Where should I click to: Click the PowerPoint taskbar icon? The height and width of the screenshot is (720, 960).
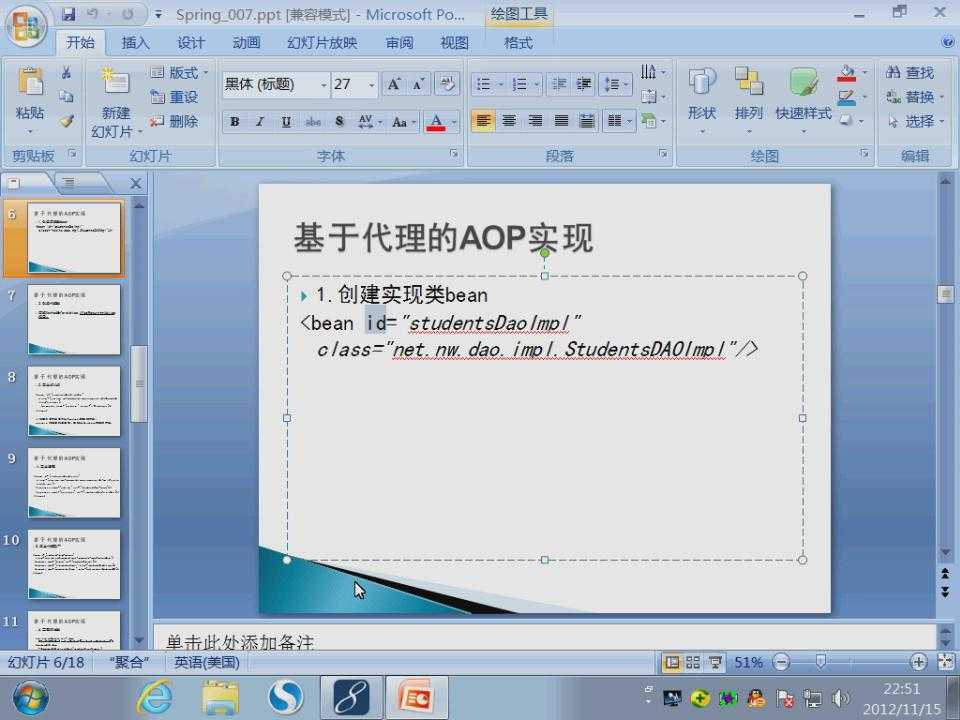tap(417, 697)
